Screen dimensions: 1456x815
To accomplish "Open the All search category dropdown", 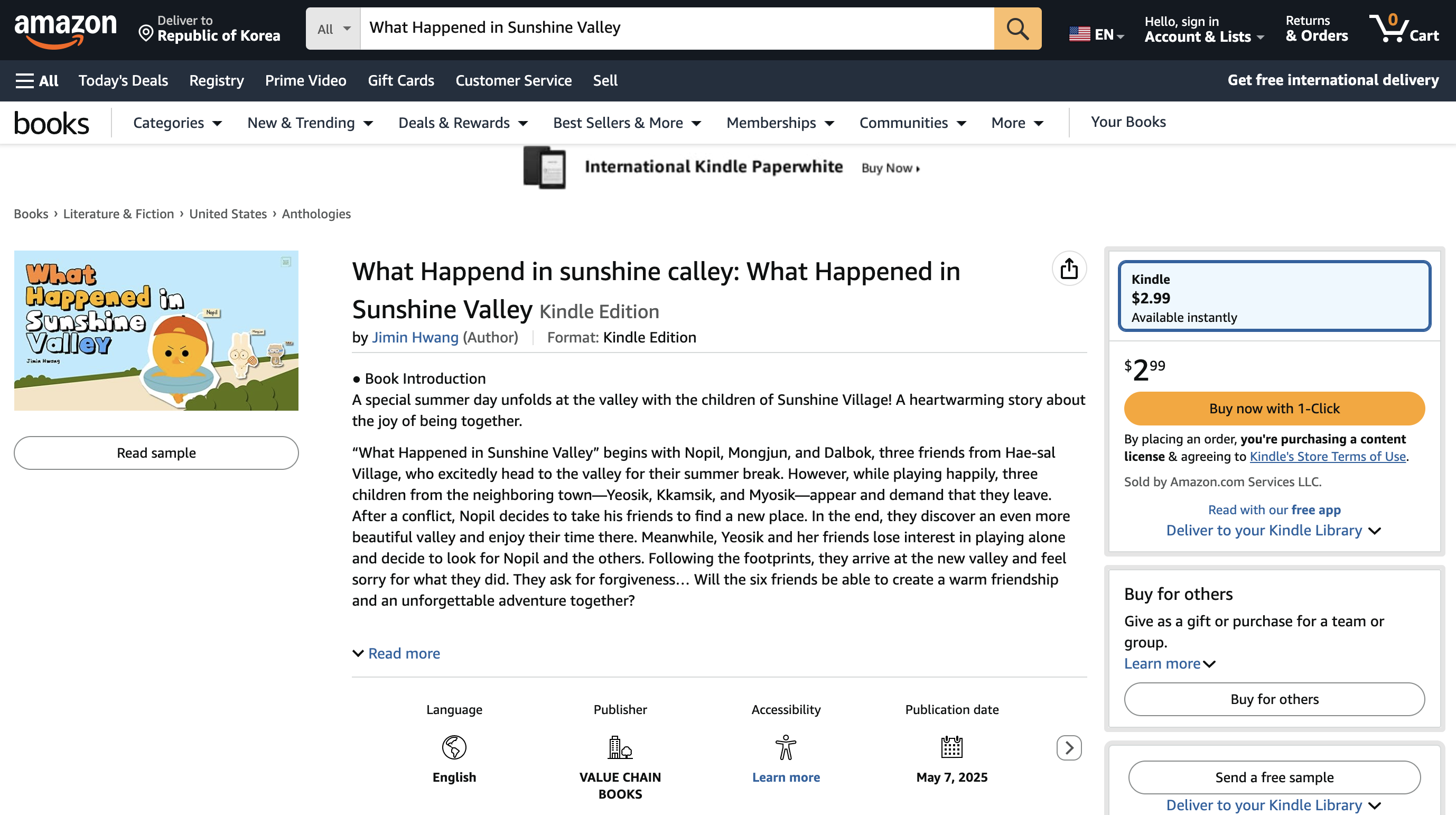I will (333, 29).
